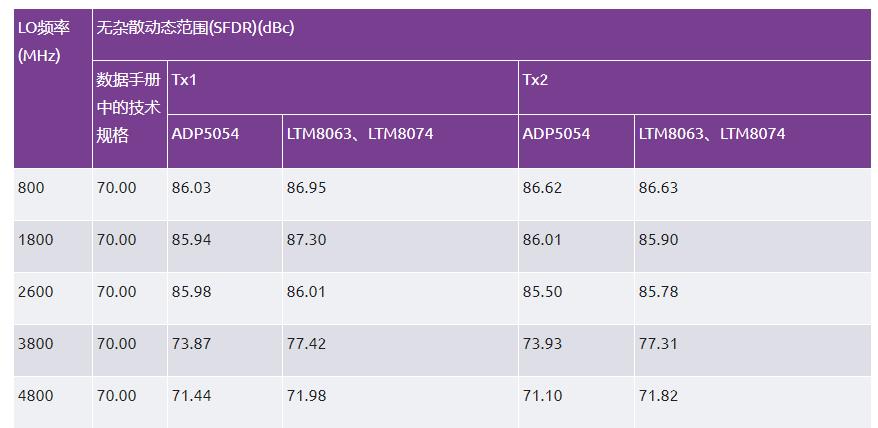Click the 4800 frequency cell

36,396
